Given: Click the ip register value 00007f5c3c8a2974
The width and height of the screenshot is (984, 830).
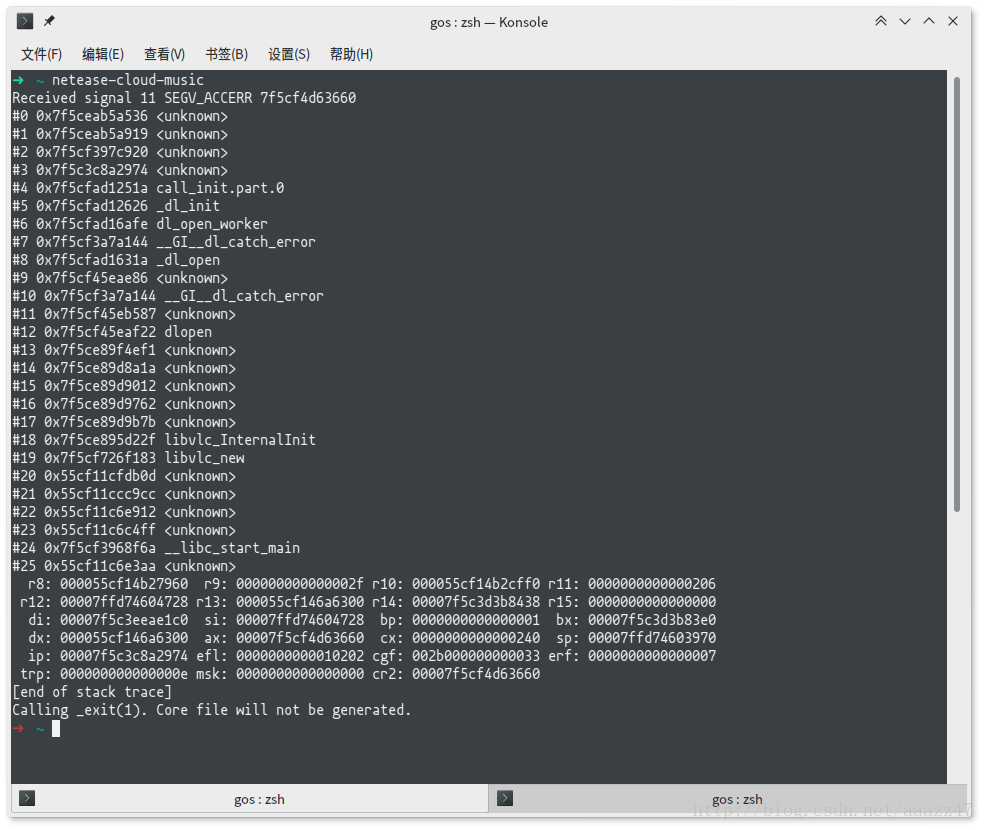Looking at the screenshot, I should [124, 656].
